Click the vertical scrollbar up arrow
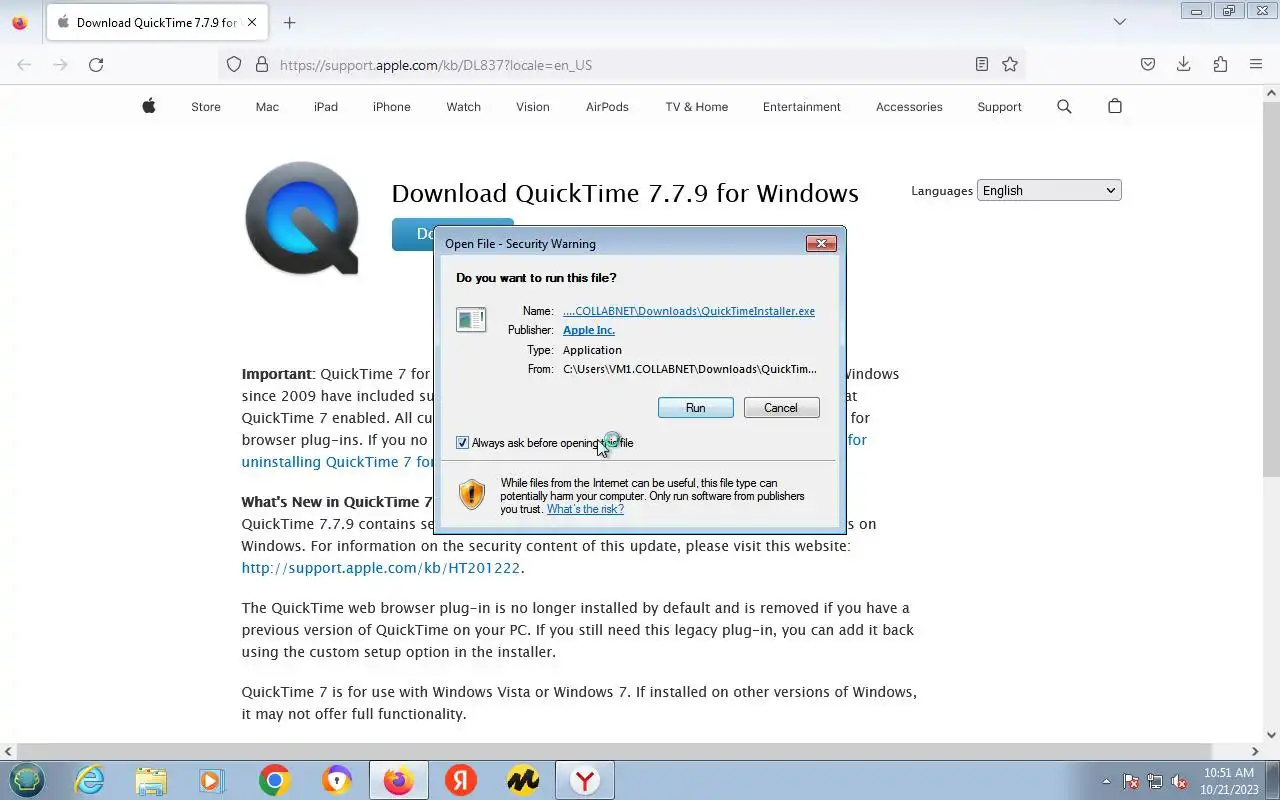Image resolution: width=1280 pixels, height=800 pixels. pyautogui.click(x=1271, y=93)
